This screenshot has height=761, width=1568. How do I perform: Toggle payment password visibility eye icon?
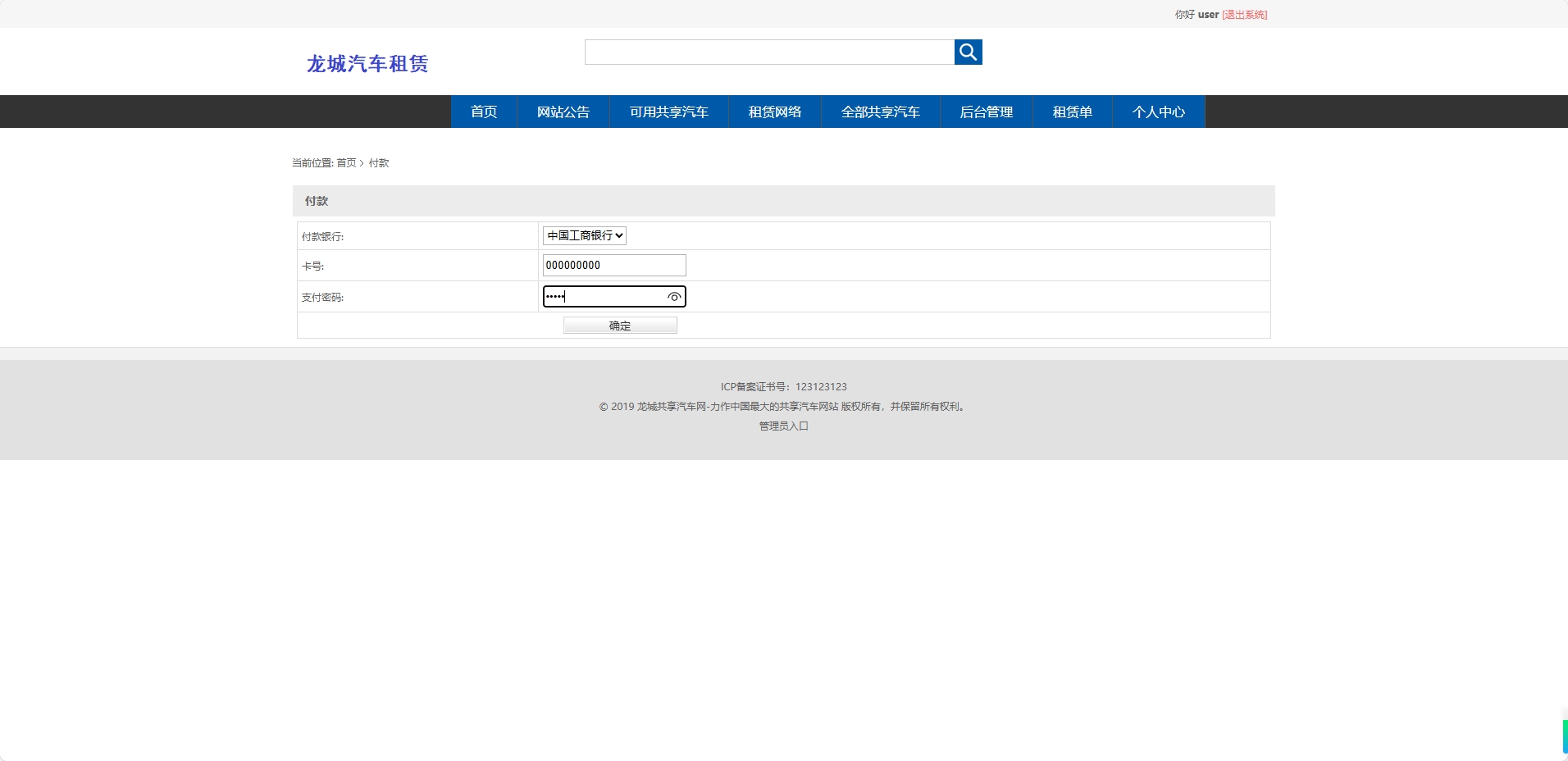click(674, 296)
